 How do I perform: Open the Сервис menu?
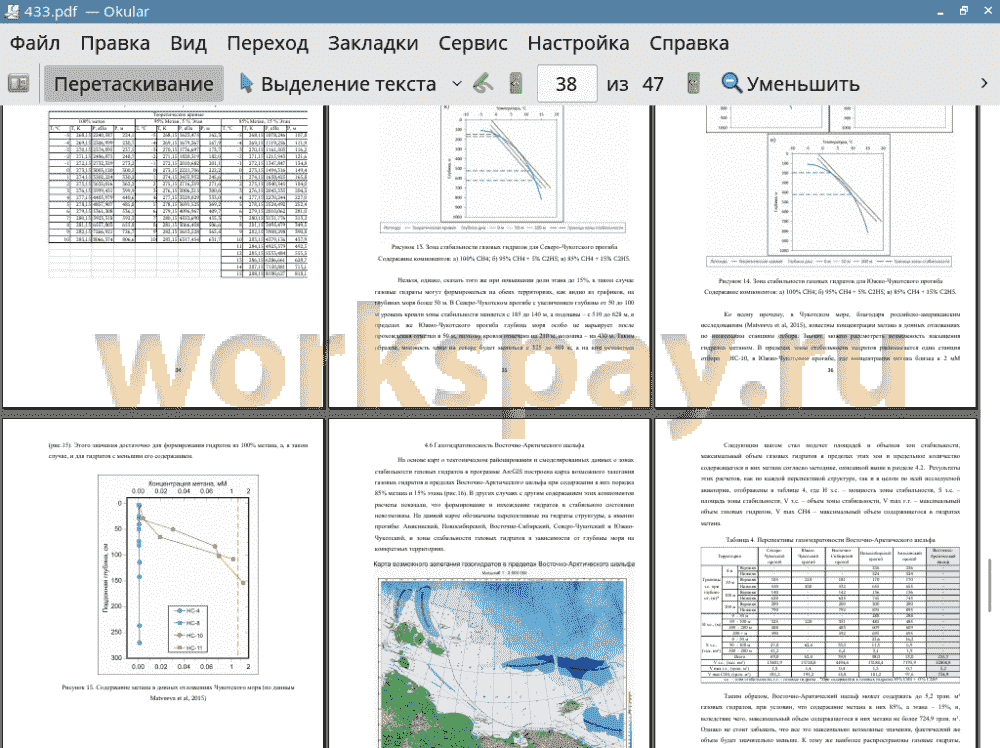tap(473, 43)
